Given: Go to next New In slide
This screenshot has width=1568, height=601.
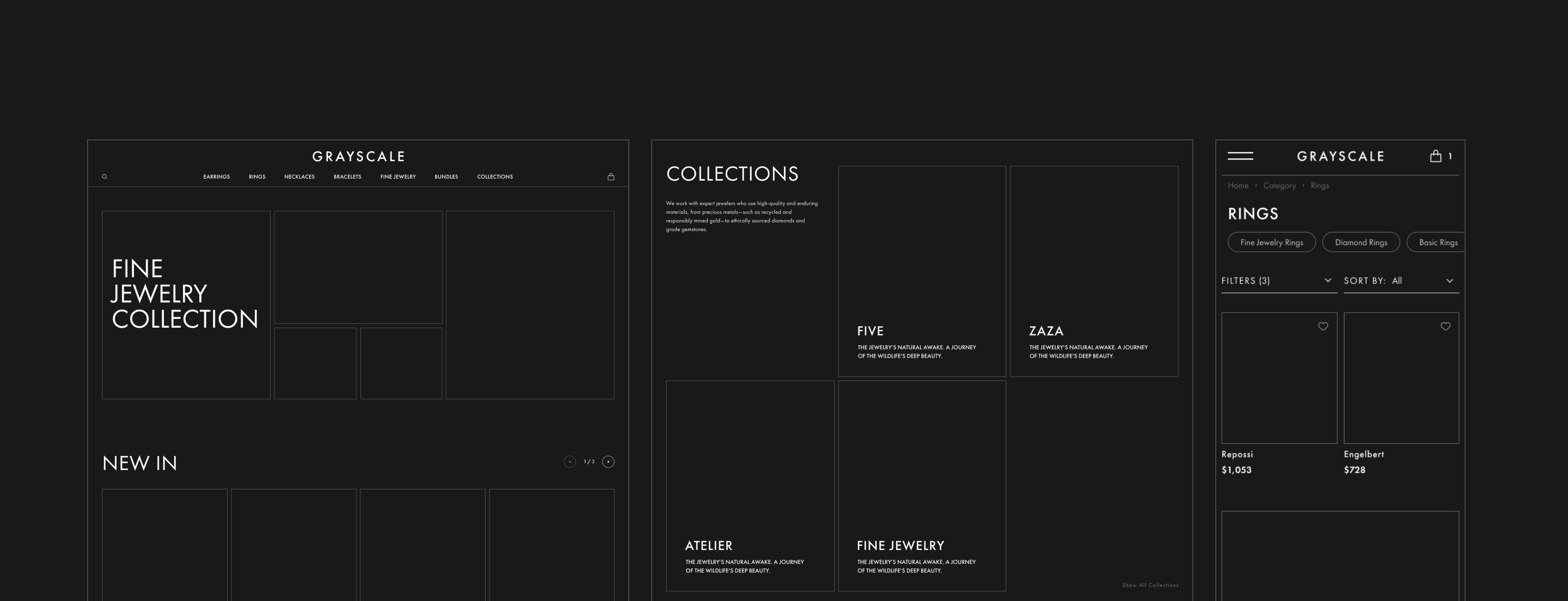Looking at the screenshot, I should (x=608, y=462).
